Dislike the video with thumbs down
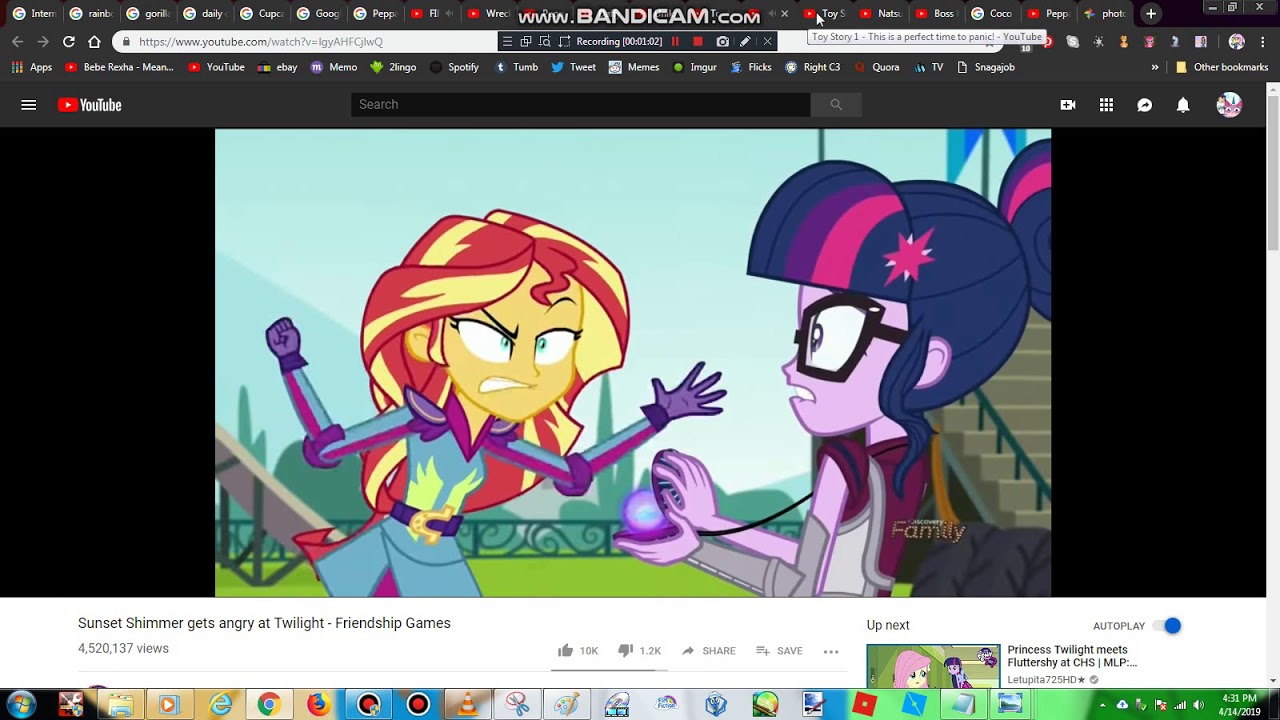Viewport: 1280px width, 720px height. tap(626, 651)
